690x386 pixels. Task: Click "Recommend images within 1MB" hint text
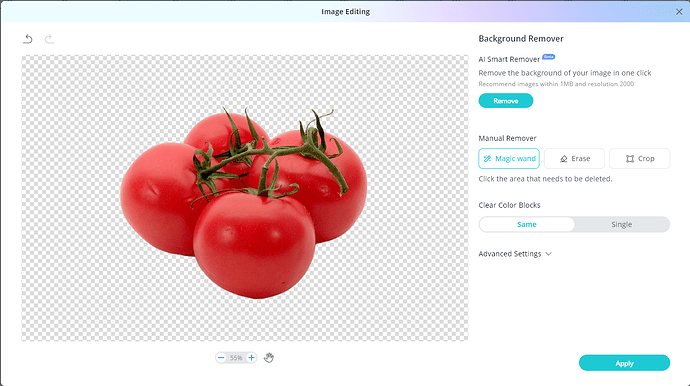pyautogui.click(x=556, y=84)
